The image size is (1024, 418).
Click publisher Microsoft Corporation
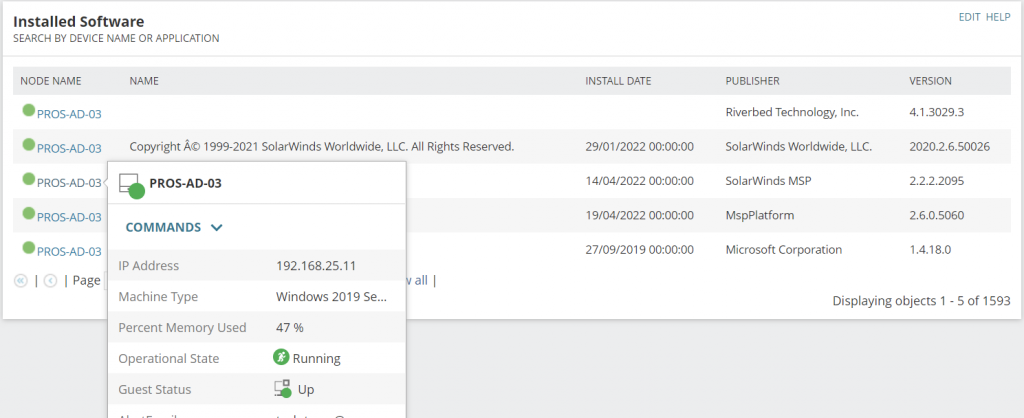coord(784,249)
